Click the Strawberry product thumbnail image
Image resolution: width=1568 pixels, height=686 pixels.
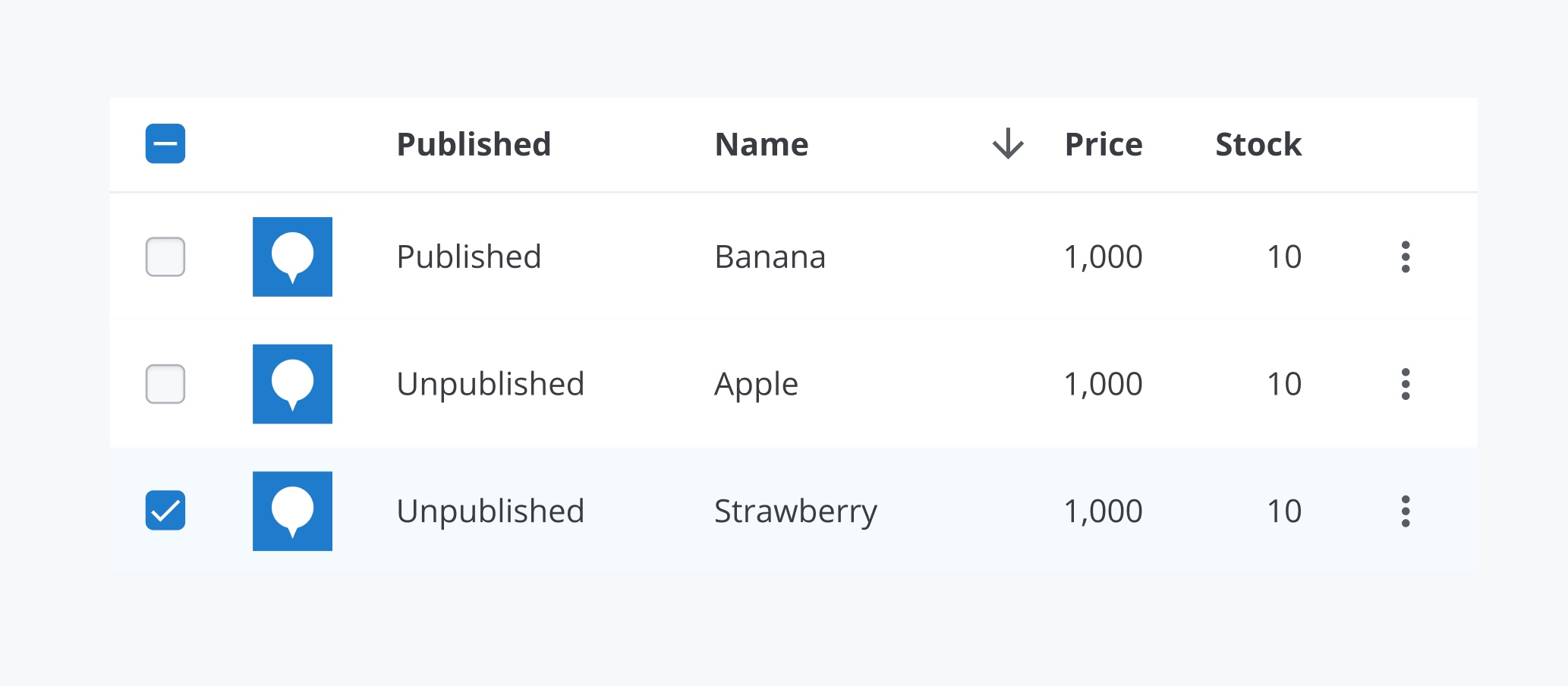[x=292, y=511]
